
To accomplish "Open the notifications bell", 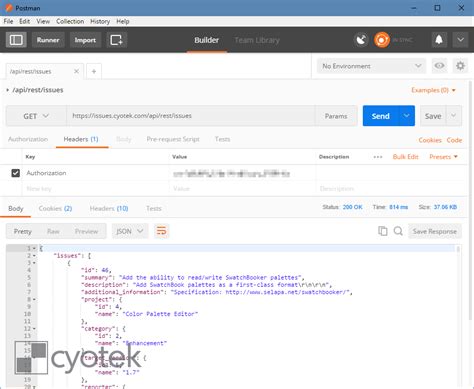I will [x=439, y=40].
